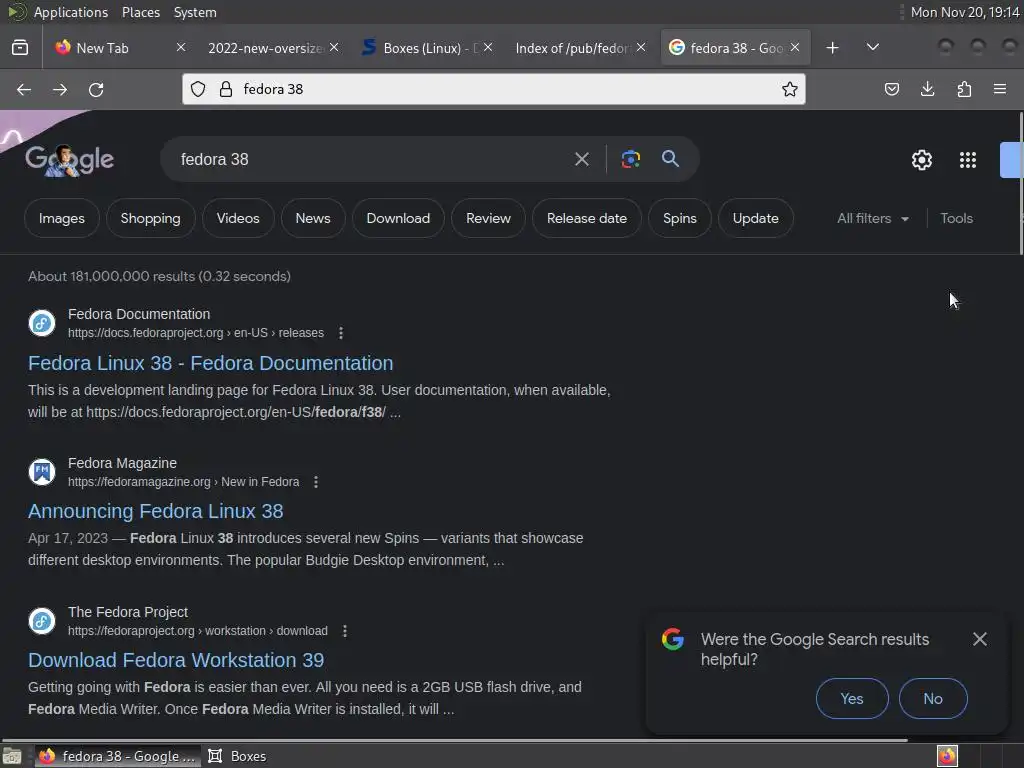Open the Places menu
Screen dimensions: 1024x768
(x=140, y=12)
